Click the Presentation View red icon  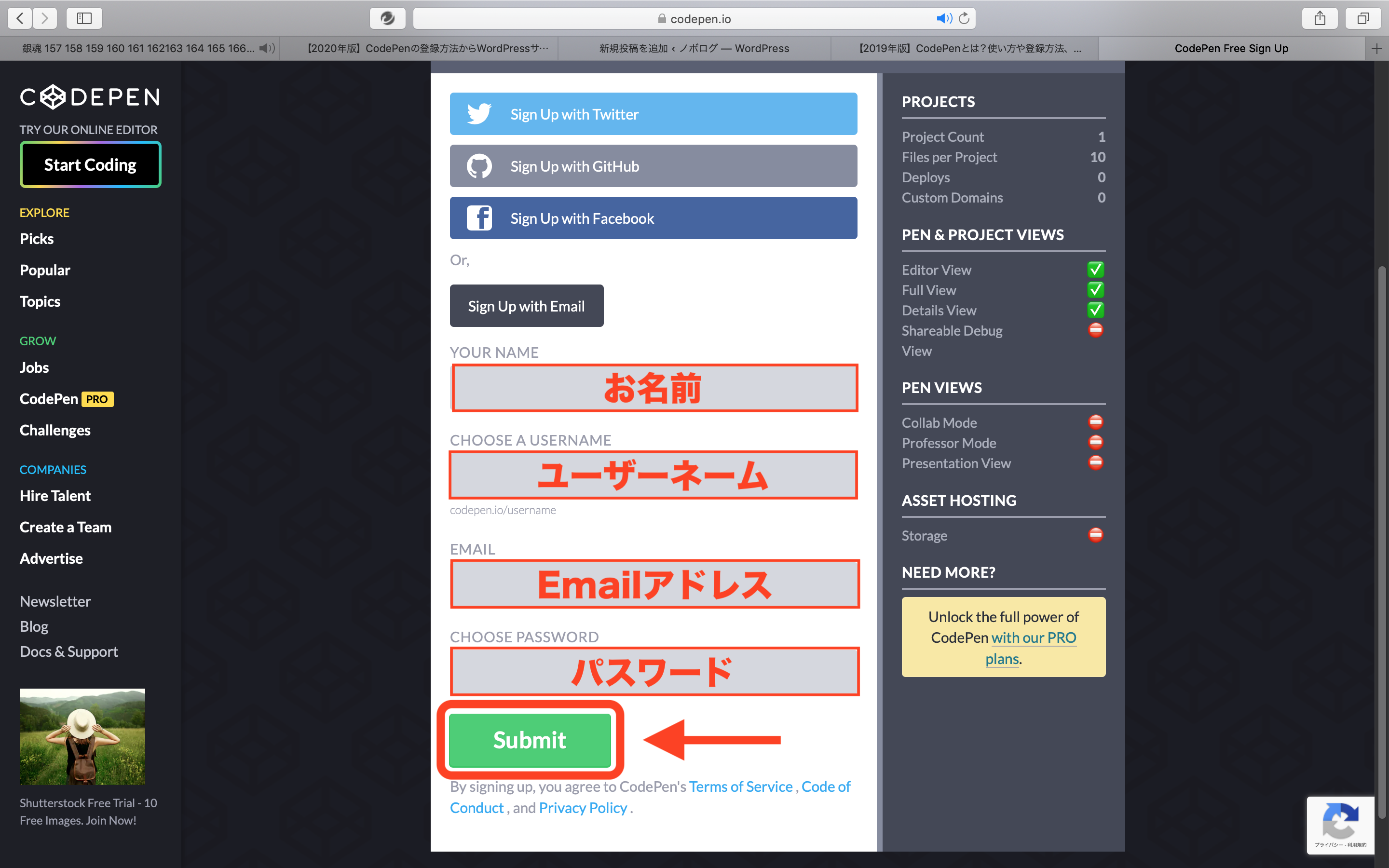point(1096,463)
